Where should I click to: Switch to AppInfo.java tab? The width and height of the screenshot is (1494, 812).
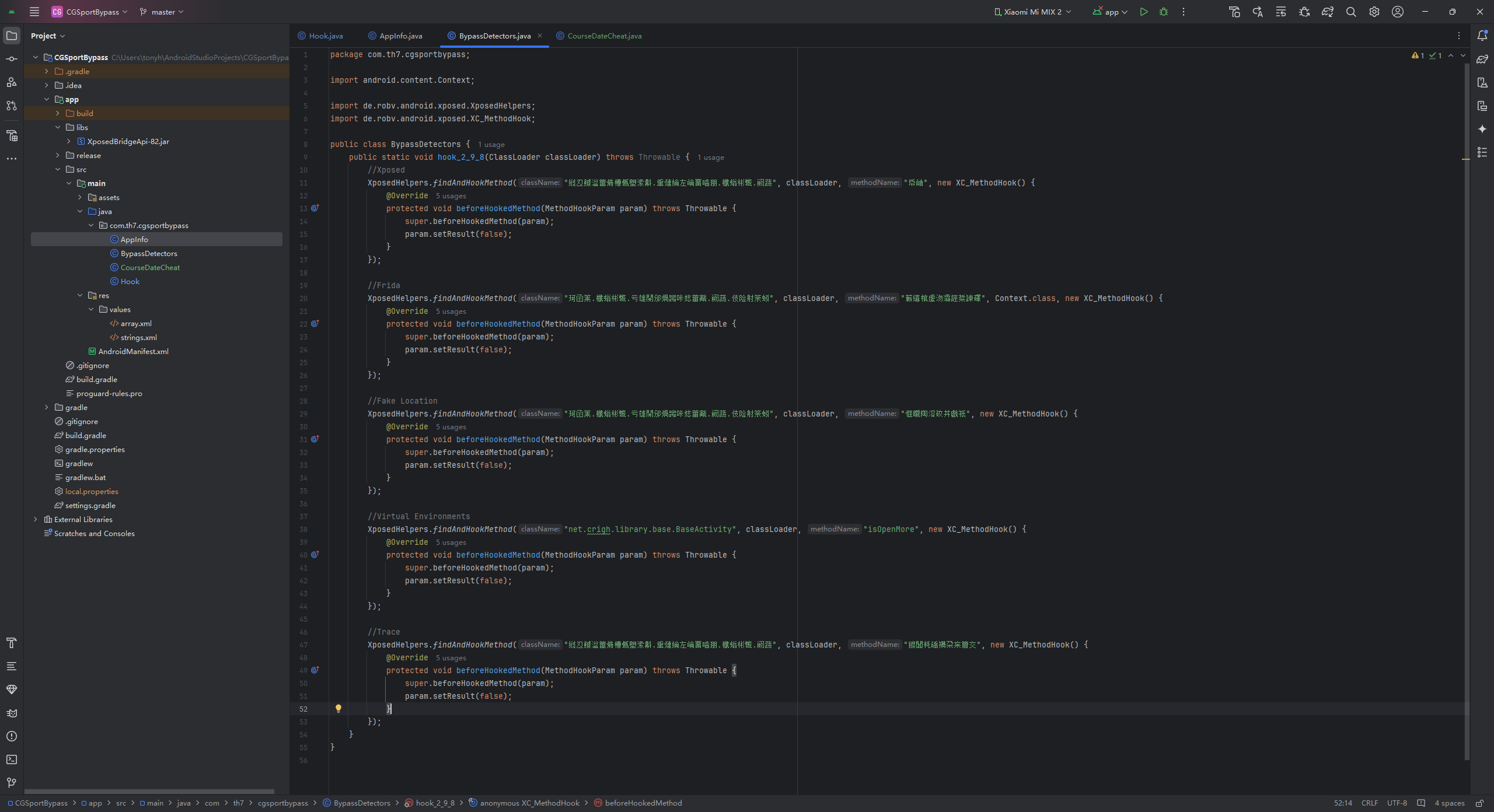point(395,36)
